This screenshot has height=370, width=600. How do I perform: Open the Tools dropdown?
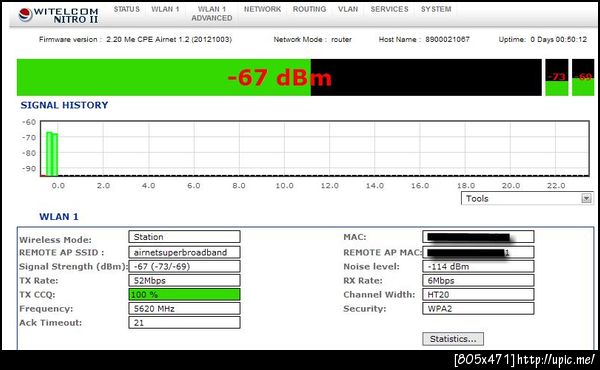[x=527, y=199]
